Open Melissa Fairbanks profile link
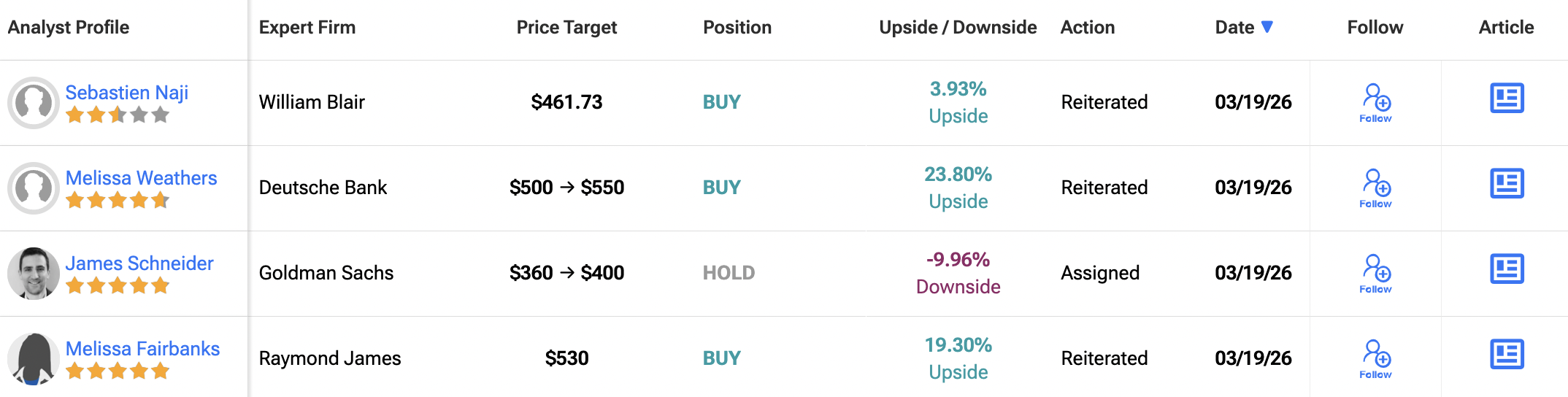This screenshot has width=1568, height=397. point(142,349)
